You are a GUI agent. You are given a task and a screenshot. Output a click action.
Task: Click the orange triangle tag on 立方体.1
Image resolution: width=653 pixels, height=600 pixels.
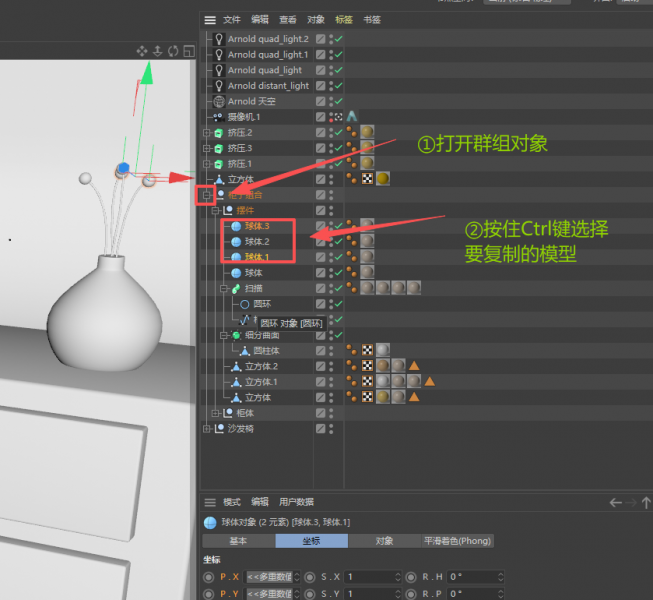coord(429,382)
